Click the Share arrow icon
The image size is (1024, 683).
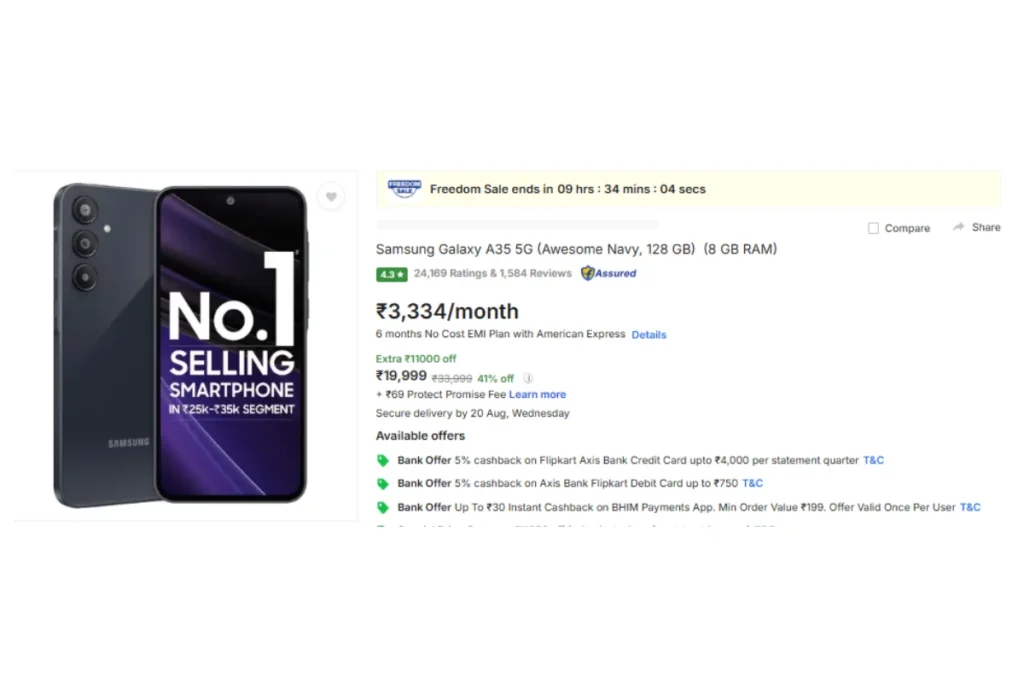(x=958, y=227)
